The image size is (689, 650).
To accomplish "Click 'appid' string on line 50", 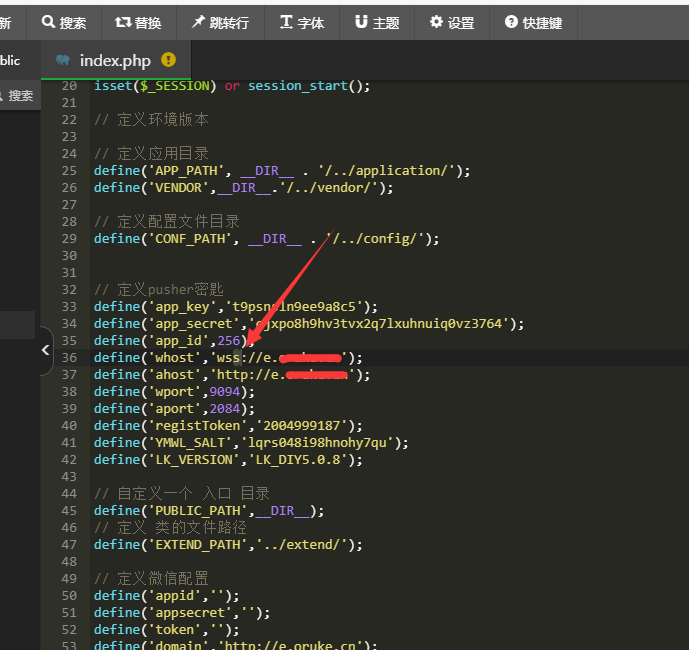I will (x=174, y=596).
